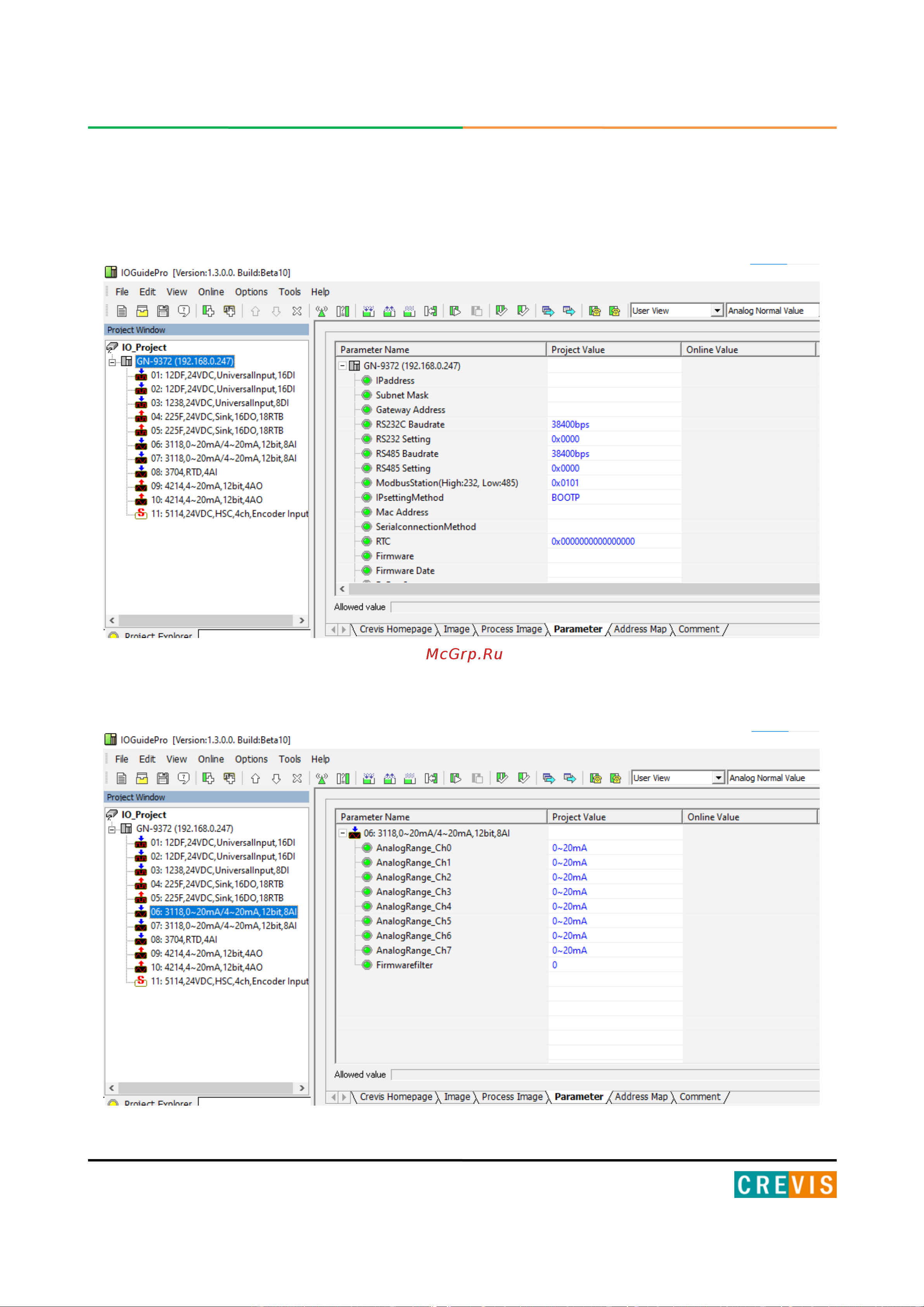
Task: Select the Parameter tab in upper window
Action: (578, 629)
